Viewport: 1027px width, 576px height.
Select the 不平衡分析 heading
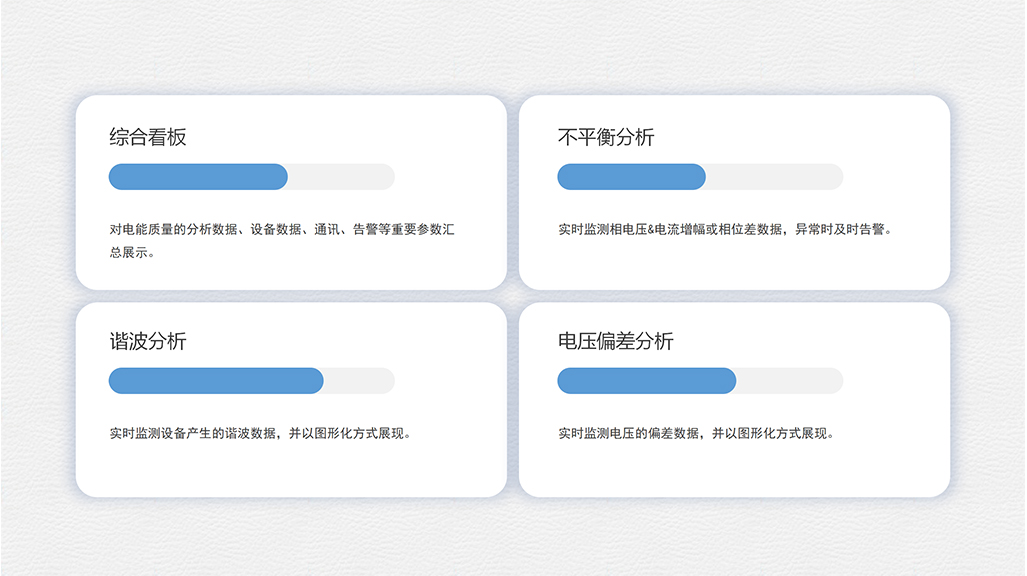606,137
